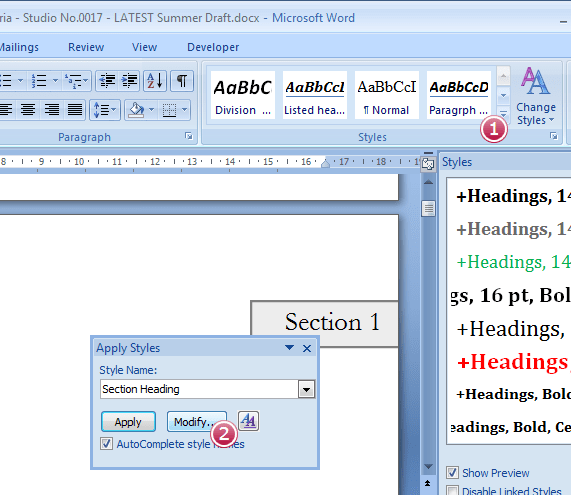Expand the Quick Styles gallery (More)
571x495 pixels.
click(x=503, y=113)
